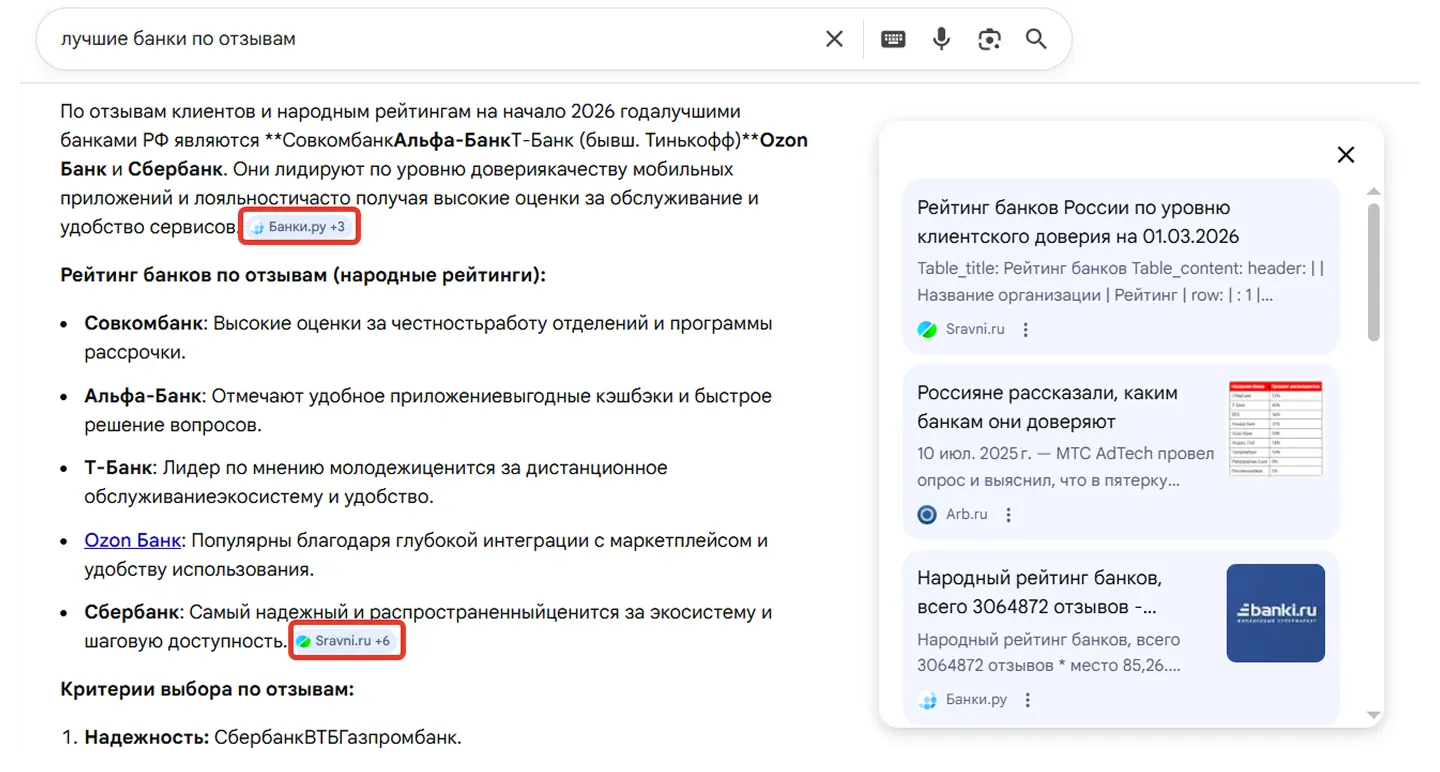Open the Банки.ру +3 source chip

pos(297,227)
